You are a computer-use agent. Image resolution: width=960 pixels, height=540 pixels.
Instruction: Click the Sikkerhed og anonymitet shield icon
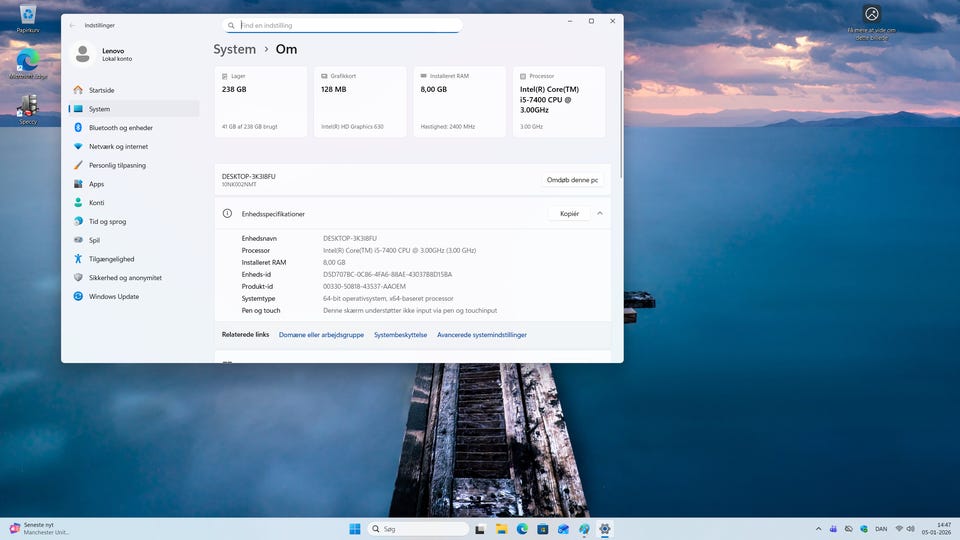click(78, 278)
